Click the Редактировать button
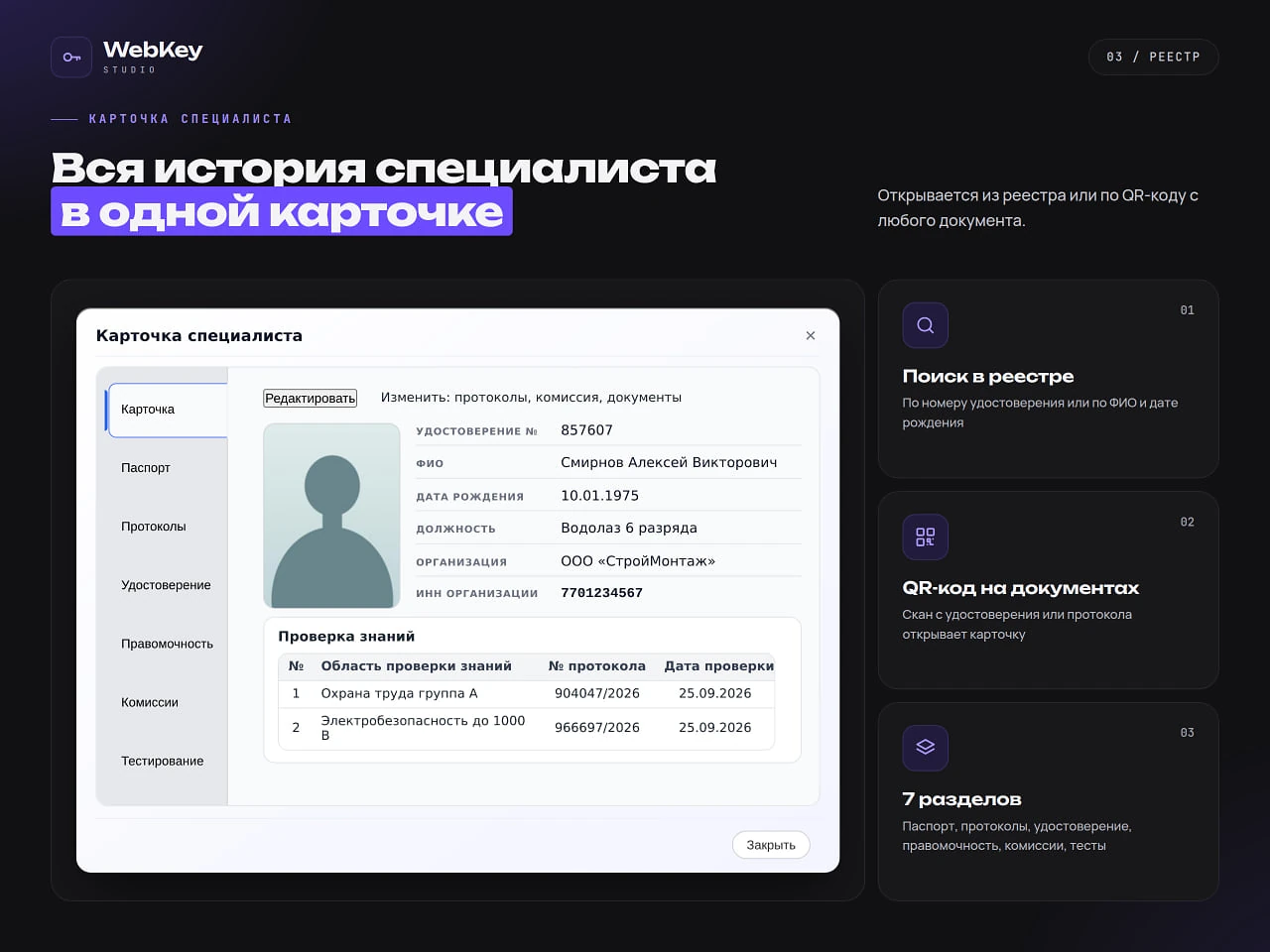The width and height of the screenshot is (1270, 952). coord(310,398)
